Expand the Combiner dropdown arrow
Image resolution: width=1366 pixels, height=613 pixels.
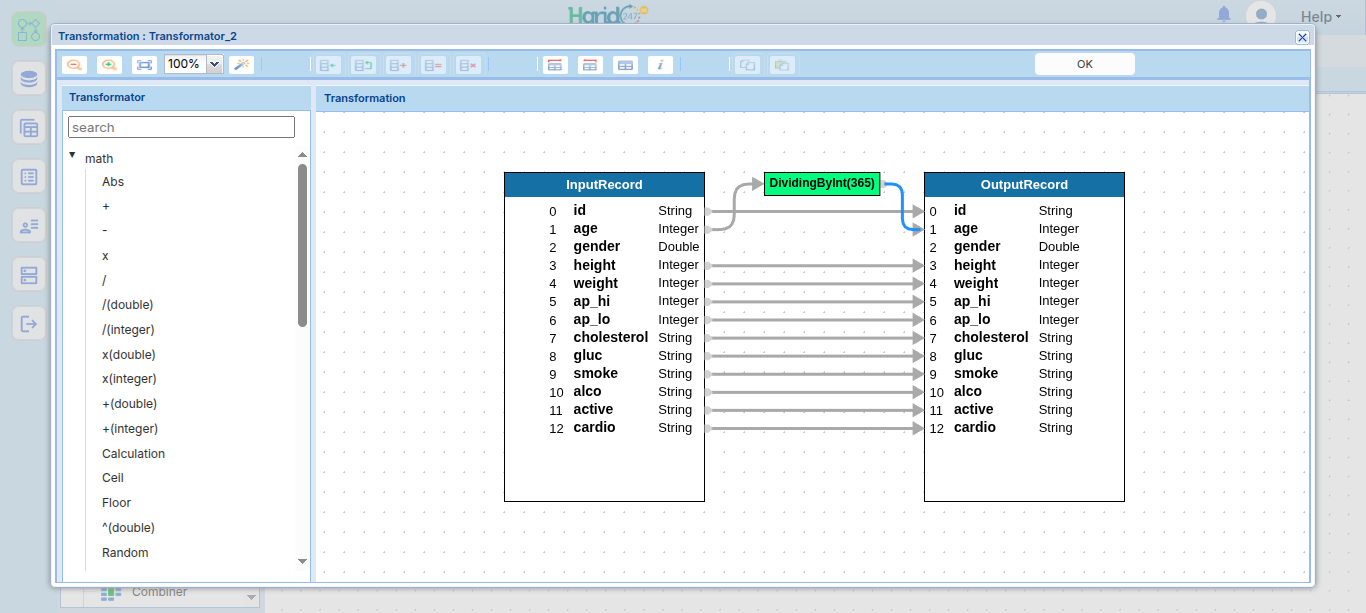[252, 598]
